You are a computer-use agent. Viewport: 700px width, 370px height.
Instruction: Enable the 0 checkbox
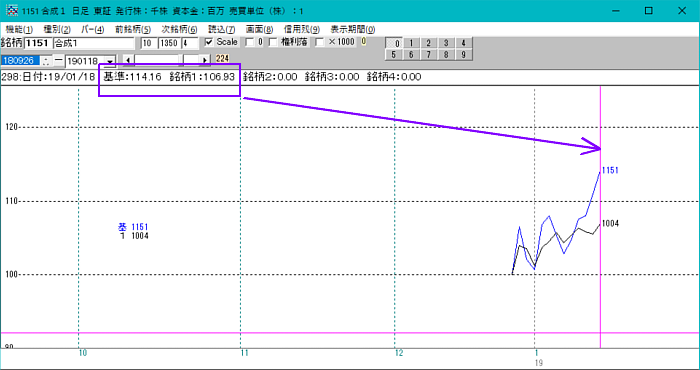pyautogui.click(x=250, y=43)
